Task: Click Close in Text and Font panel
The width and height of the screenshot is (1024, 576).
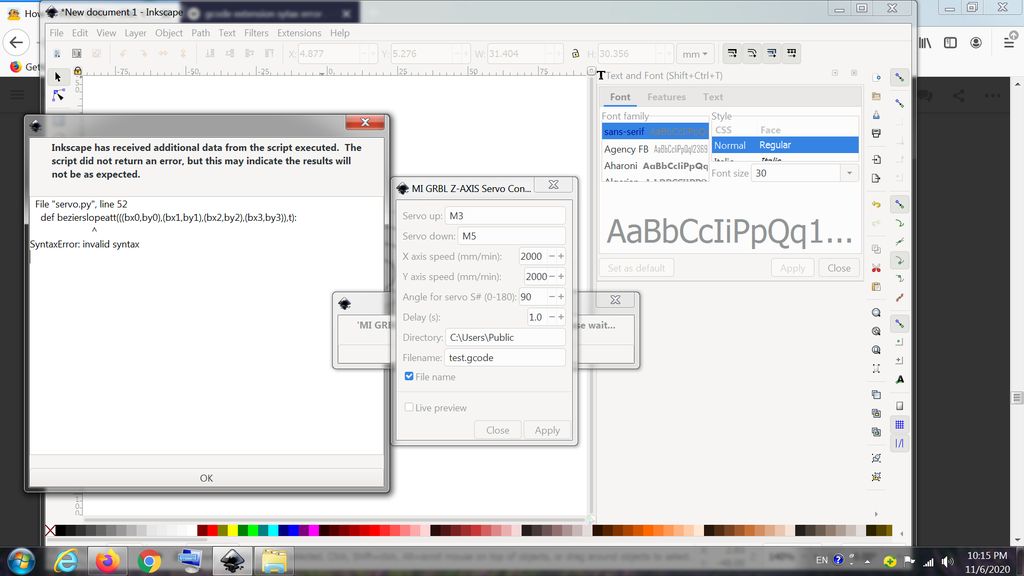Action: click(839, 268)
